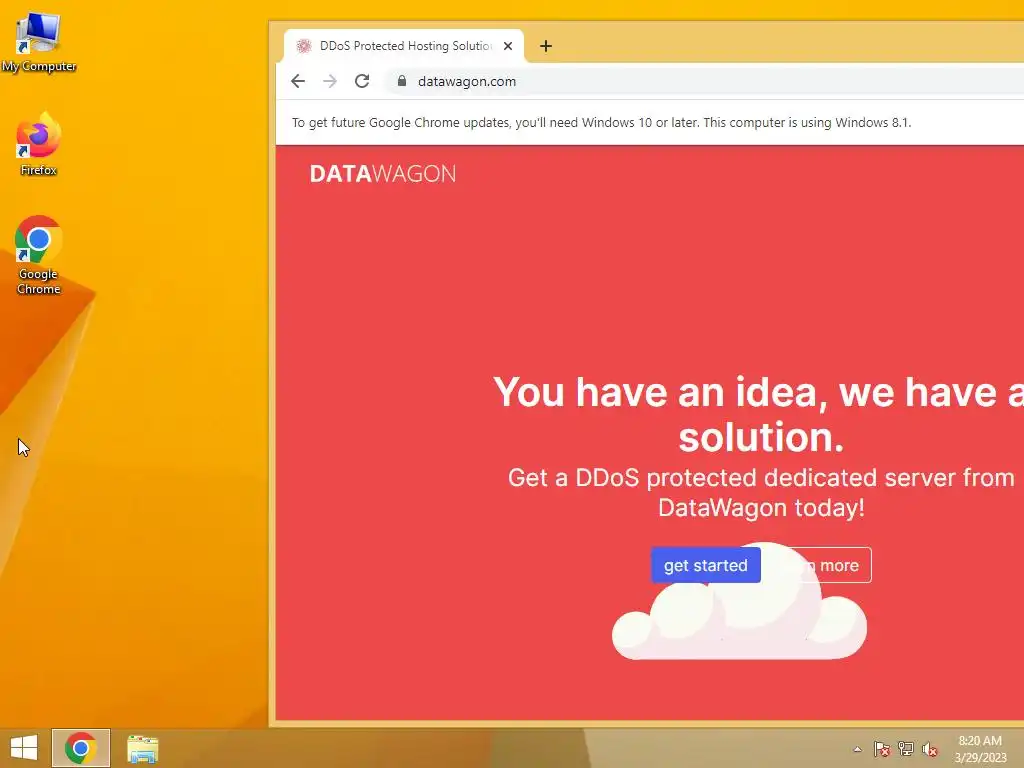Click the DATAWAGON logo

tap(383, 174)
